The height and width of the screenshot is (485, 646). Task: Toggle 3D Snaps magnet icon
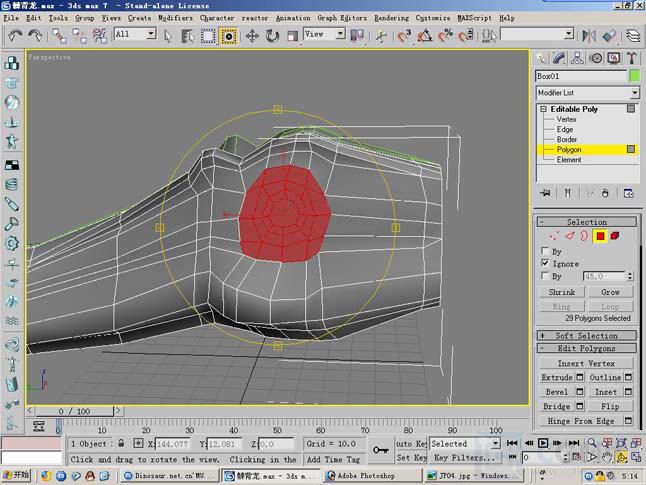(x=405, y=36)
